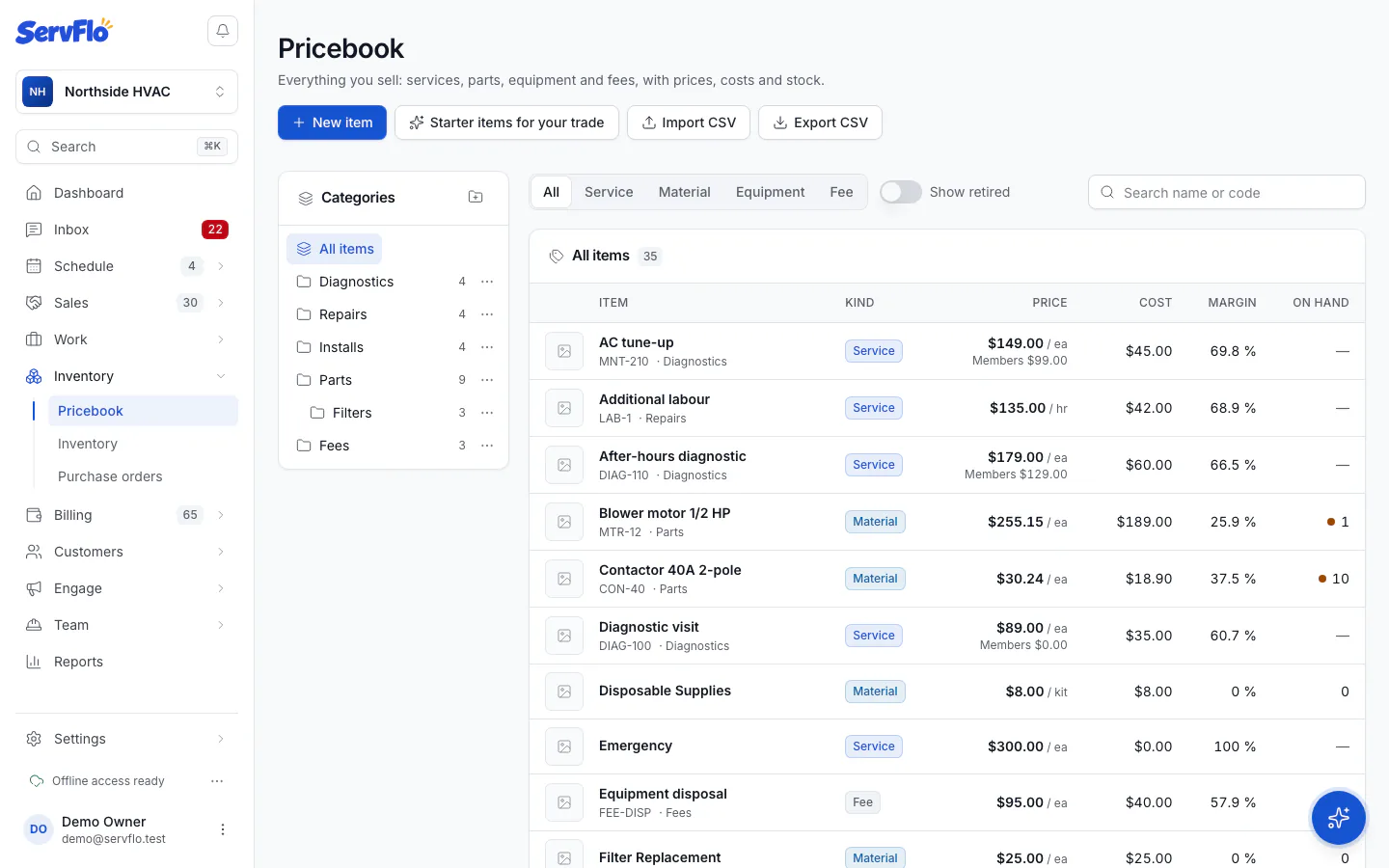
Task: Click the New item button
Action: tap(332, 122)
